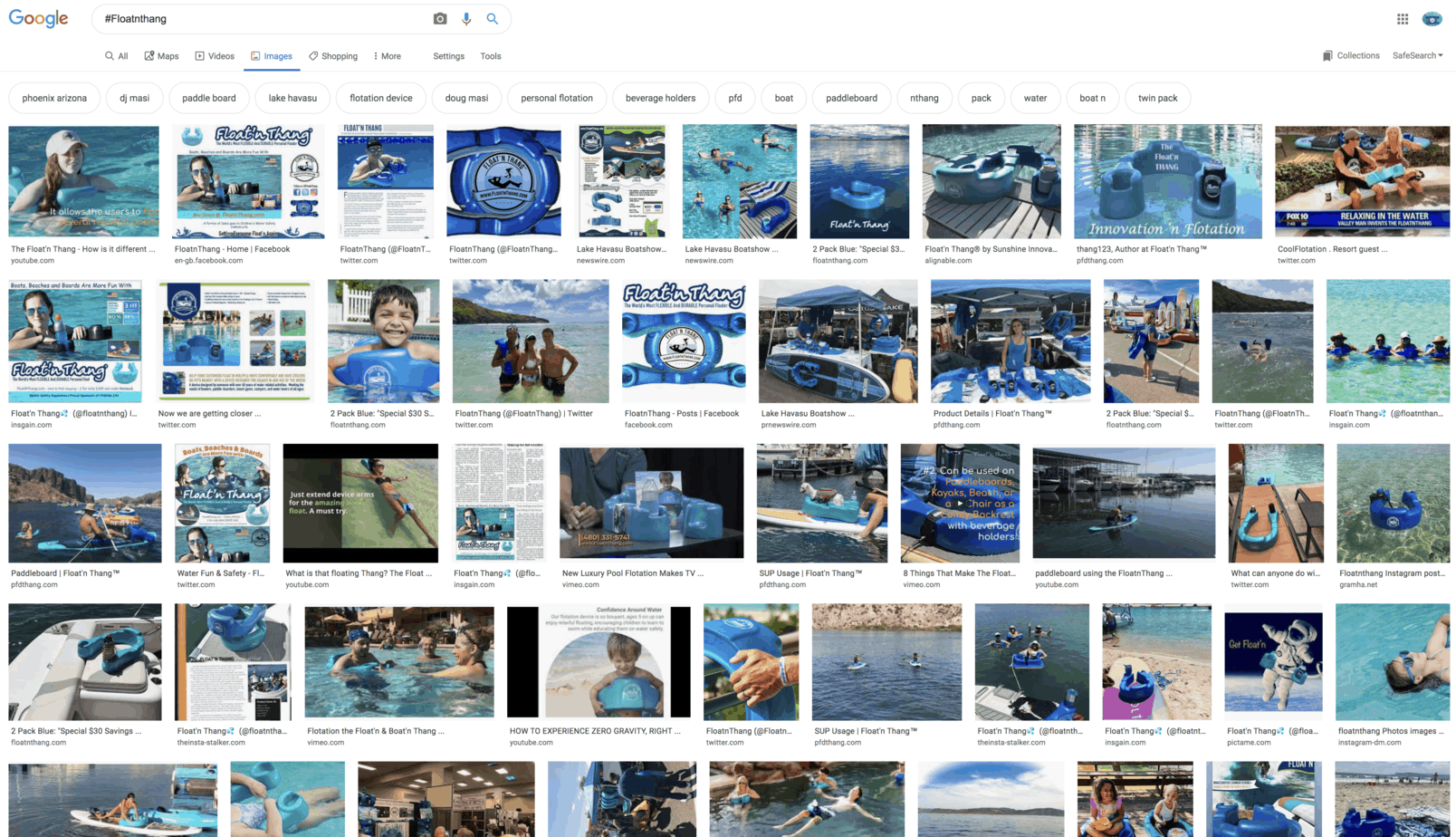Screen dimensions: 1456x837
Task: Open Settings under the search bar
Action: 448,56
